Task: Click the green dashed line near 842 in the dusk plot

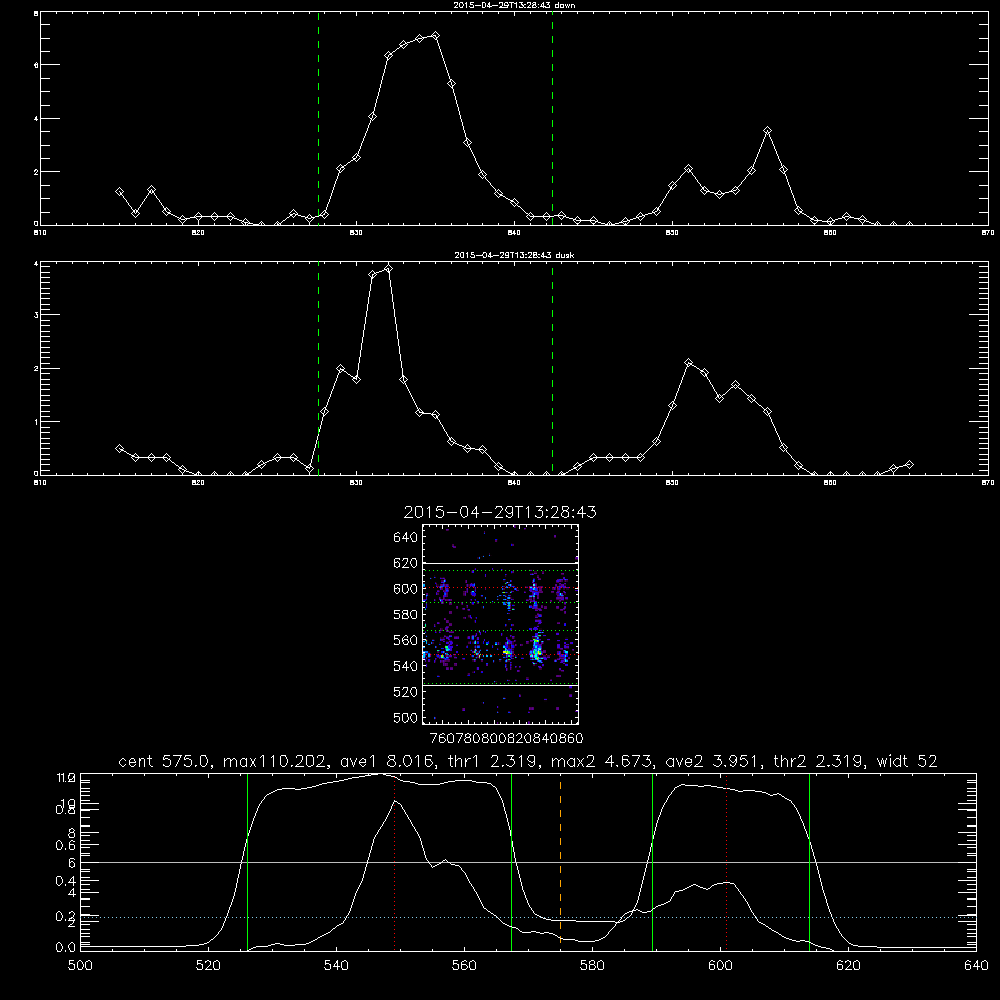Action: pyautogui.click(x=552, y=369)
